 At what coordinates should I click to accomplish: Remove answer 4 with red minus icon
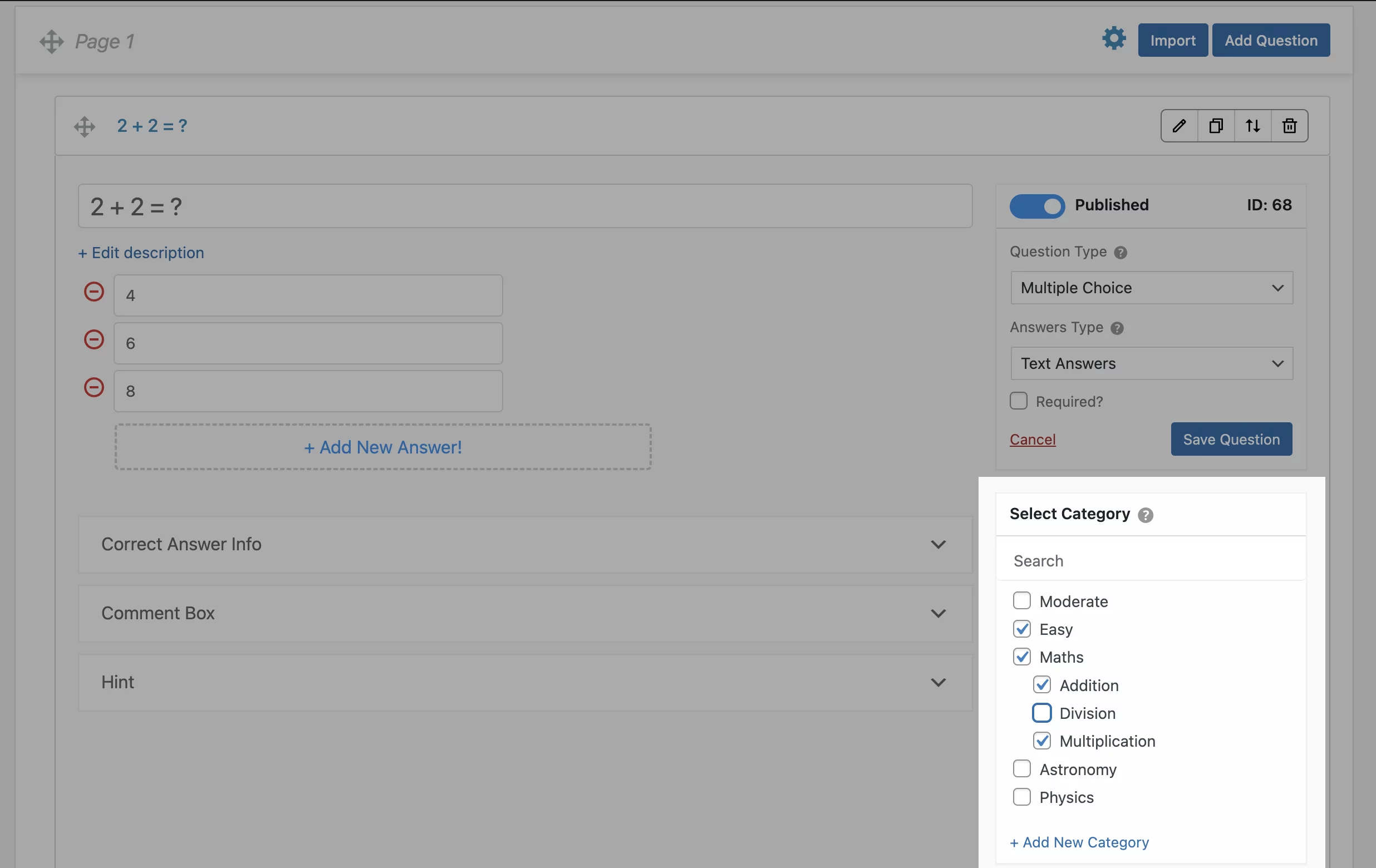[x=94, y=292]
